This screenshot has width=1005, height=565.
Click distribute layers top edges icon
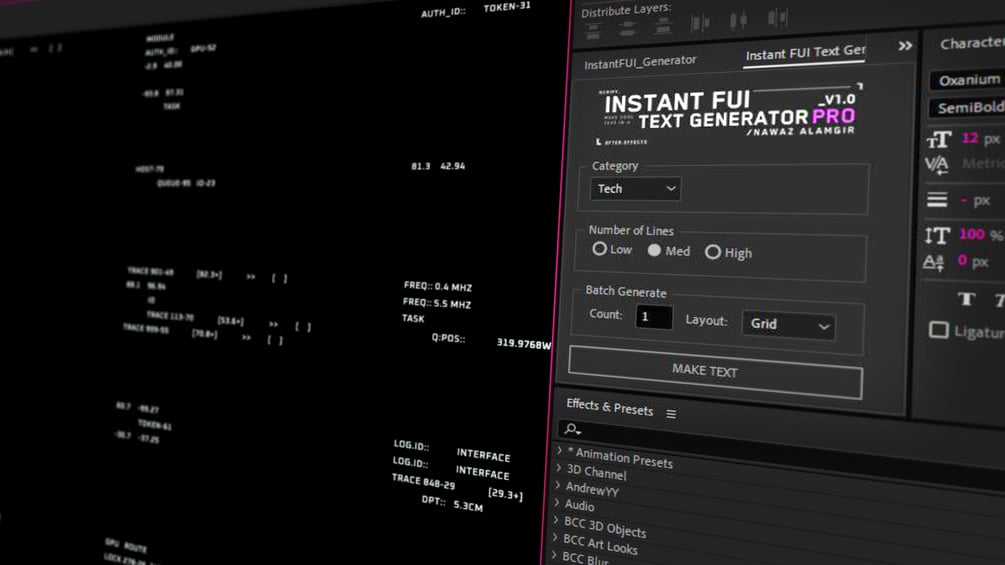(594, 30)
